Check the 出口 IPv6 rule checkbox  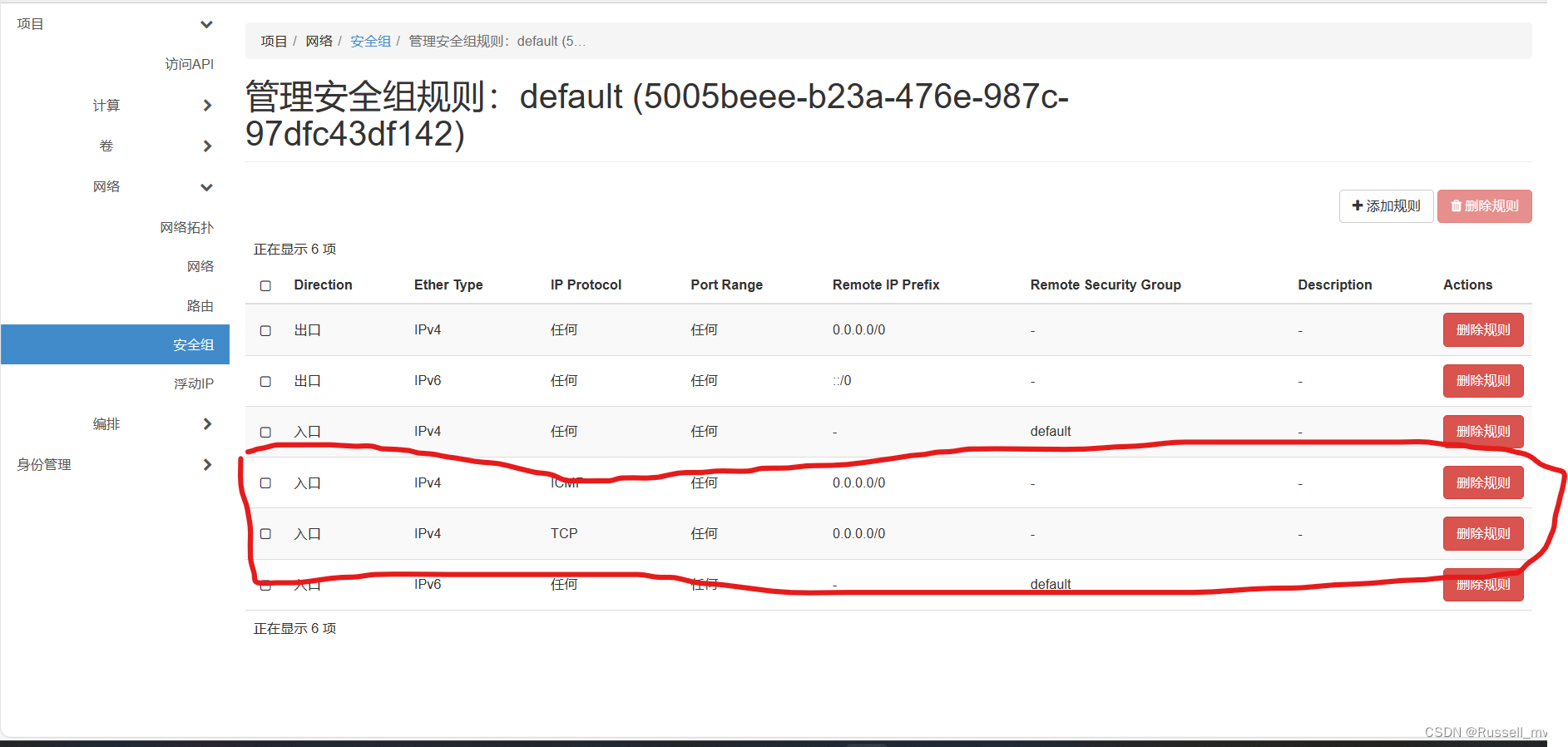(x=265, y=381)
